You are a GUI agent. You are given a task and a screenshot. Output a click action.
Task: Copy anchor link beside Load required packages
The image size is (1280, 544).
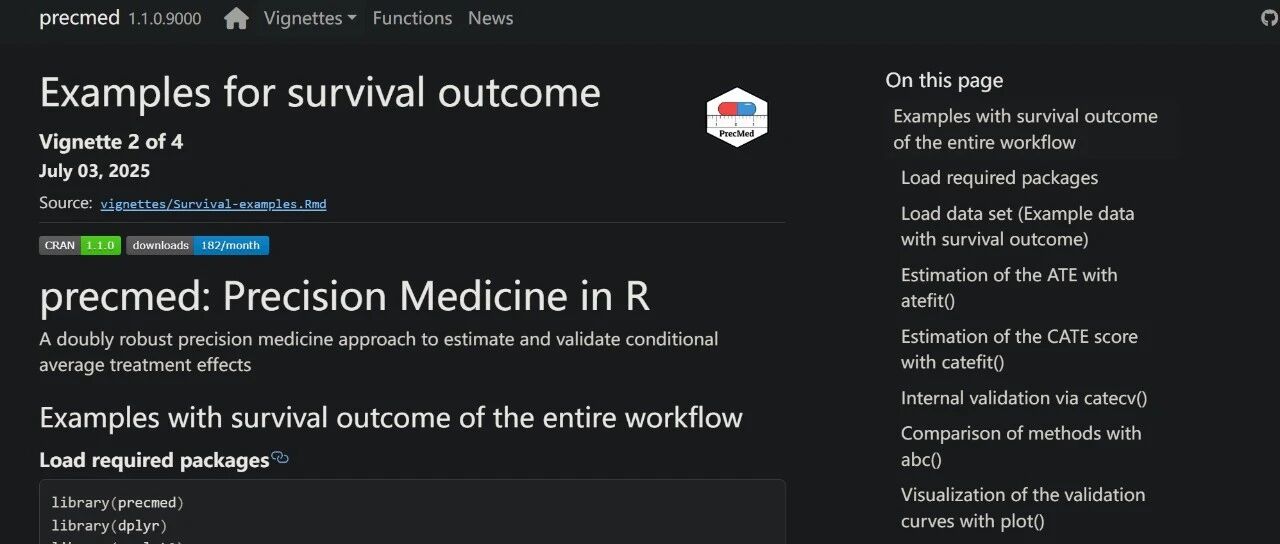point(280,458)
